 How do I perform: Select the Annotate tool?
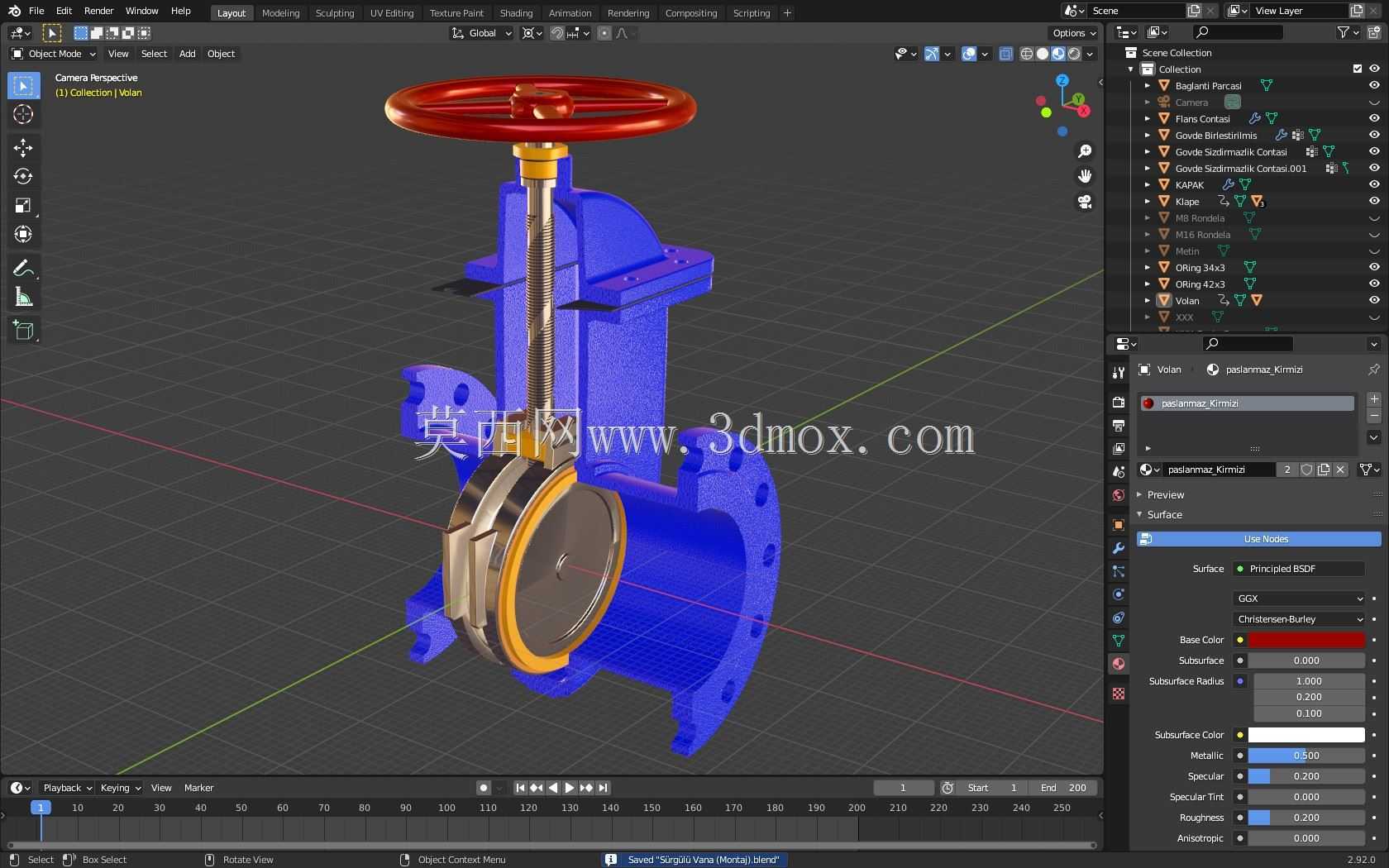pyautogui.click(x=23, y=268)
